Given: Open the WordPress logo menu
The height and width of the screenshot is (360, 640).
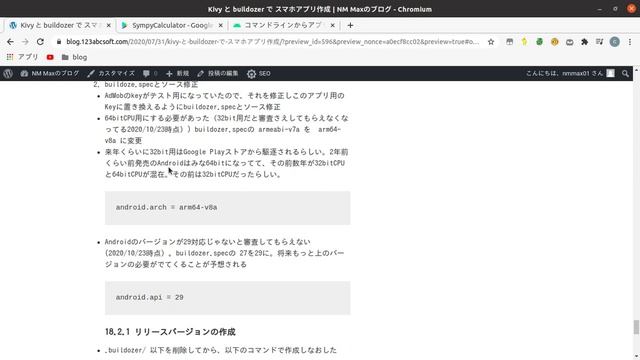Looking at the screenshot, I should 8,73.
